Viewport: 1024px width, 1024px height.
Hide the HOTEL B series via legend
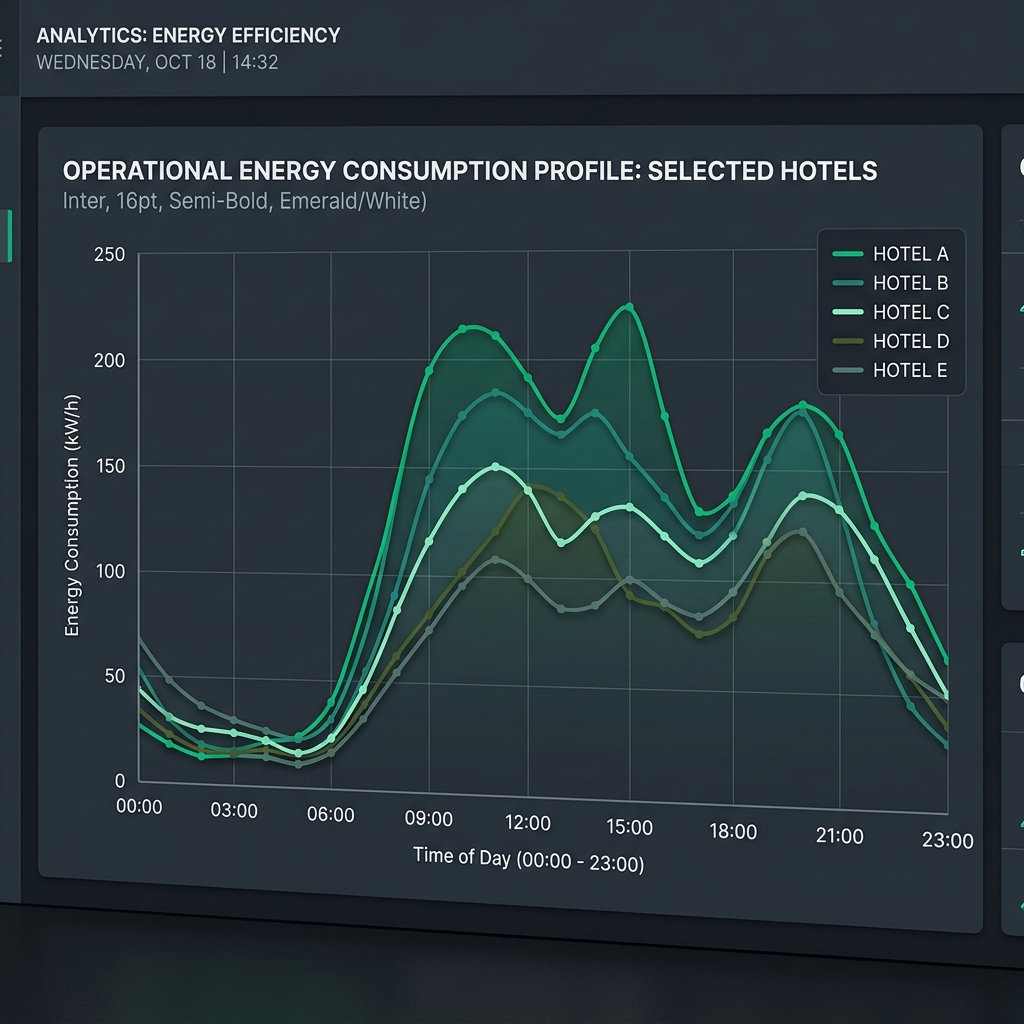pyautogui.click(x=910, y=283)
